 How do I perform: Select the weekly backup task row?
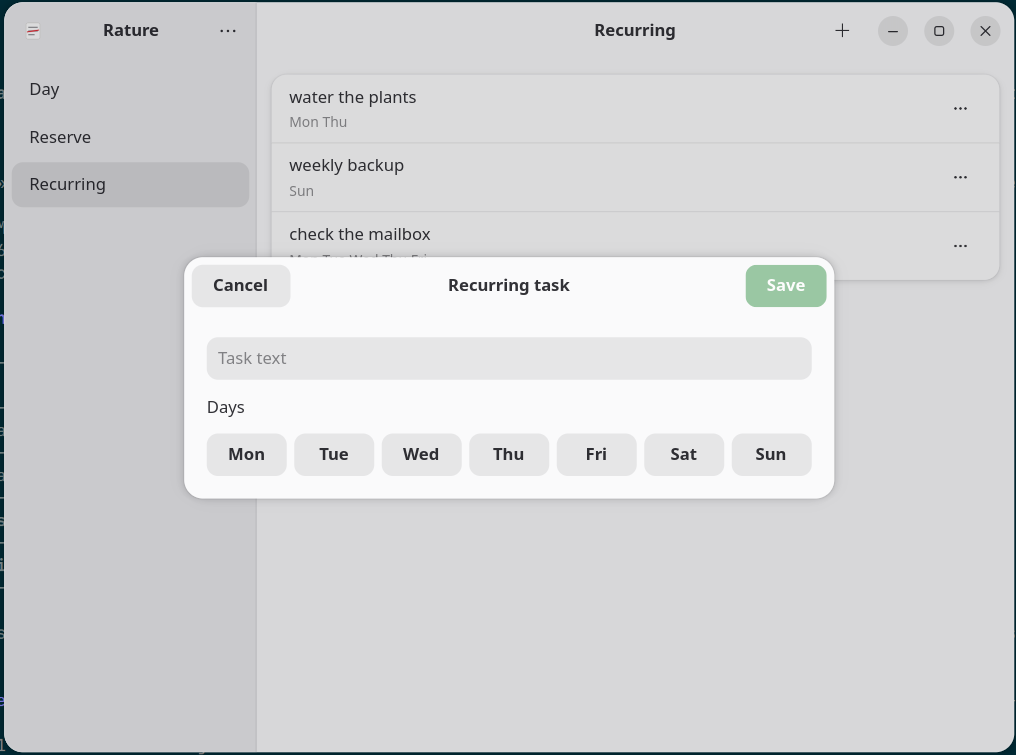[635, 178]
